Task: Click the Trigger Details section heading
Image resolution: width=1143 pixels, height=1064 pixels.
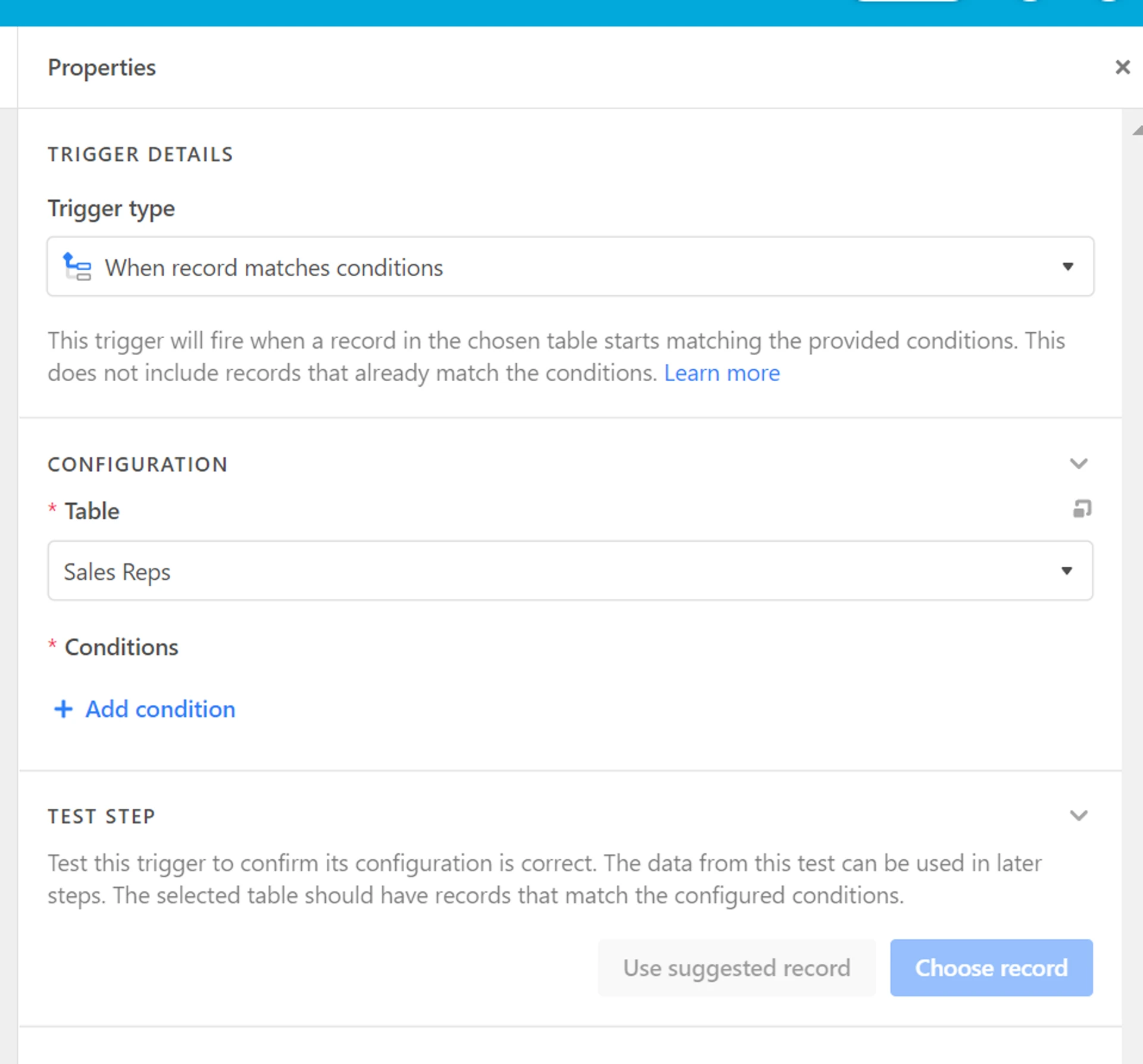Action: [140, 155]
